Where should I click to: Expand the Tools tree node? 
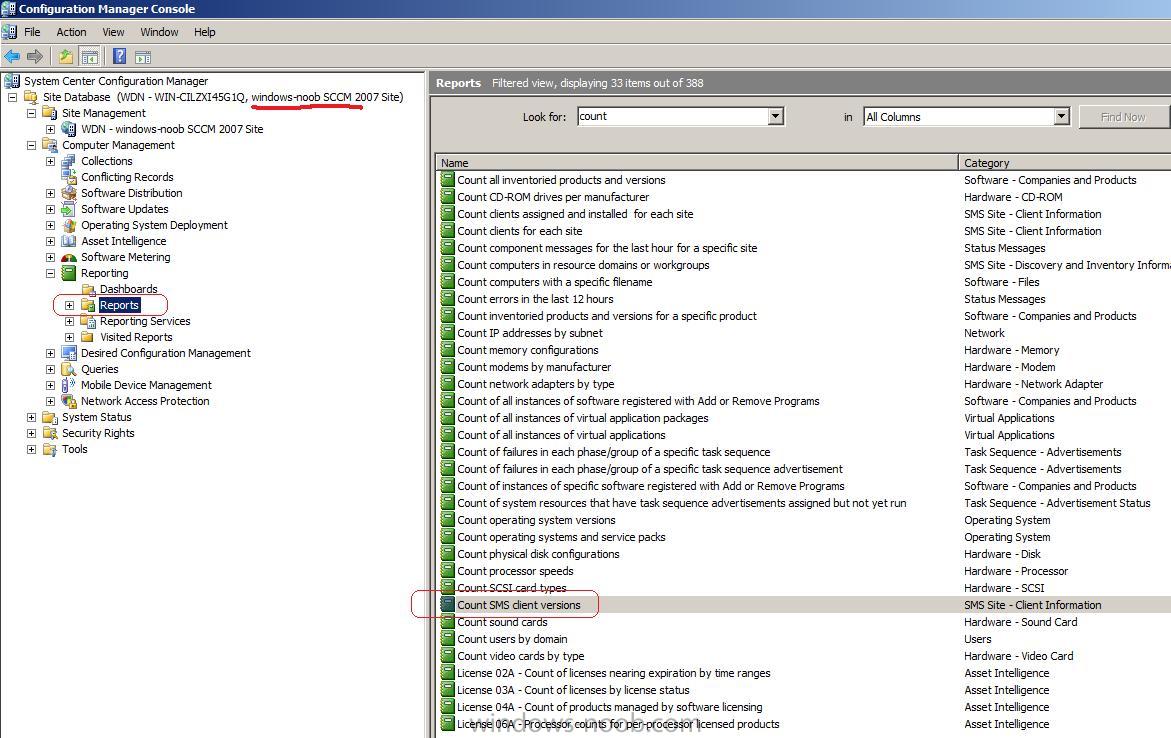click(31, 449)
